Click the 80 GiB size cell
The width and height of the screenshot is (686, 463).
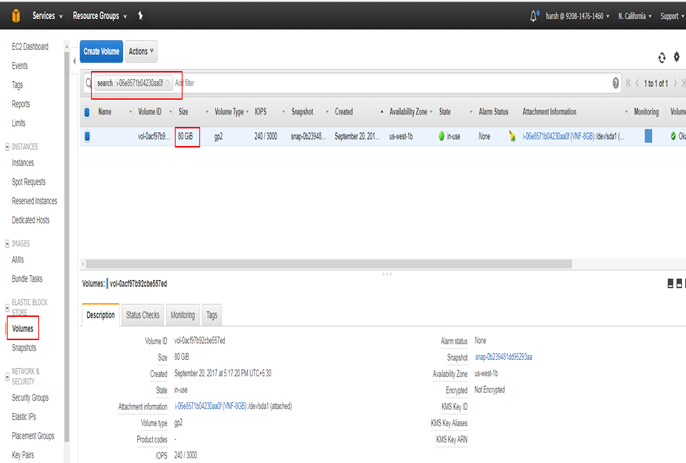(x=186, y=136)
